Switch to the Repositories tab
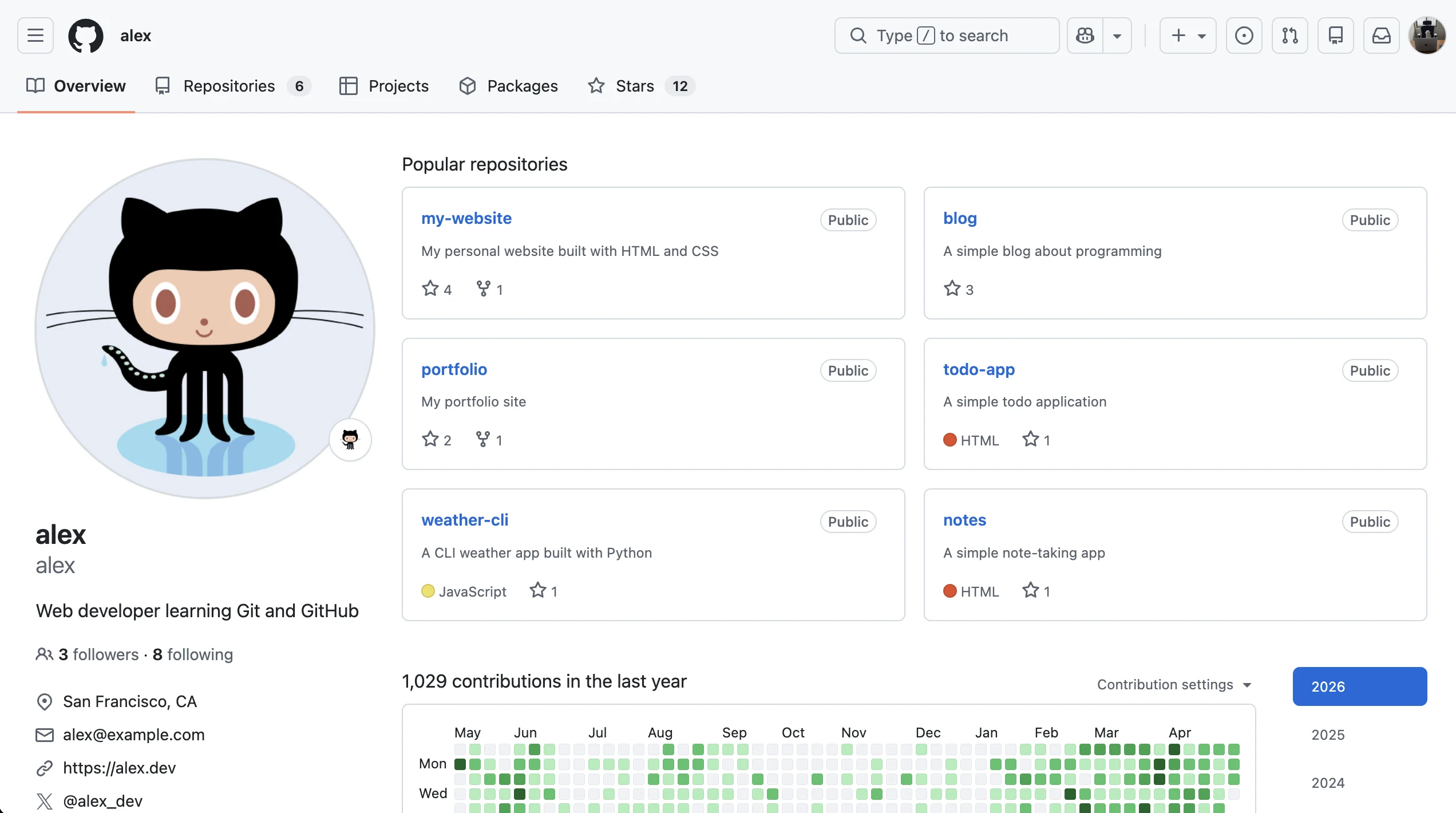This screenshot has width=1456, height=813. [x=233, y=86]
